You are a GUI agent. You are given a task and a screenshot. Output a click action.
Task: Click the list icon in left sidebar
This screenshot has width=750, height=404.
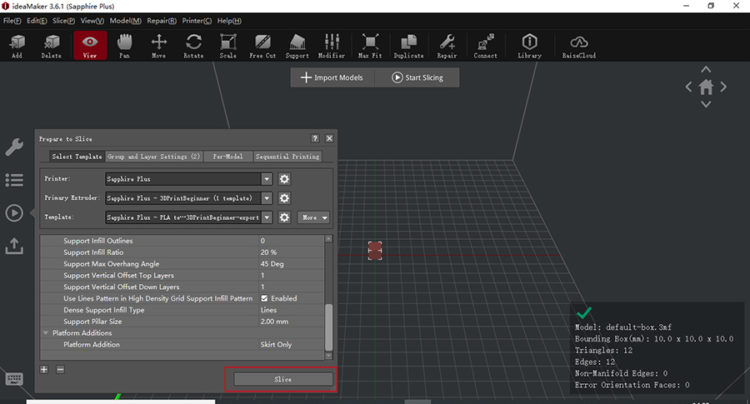[x=14, y=180]
